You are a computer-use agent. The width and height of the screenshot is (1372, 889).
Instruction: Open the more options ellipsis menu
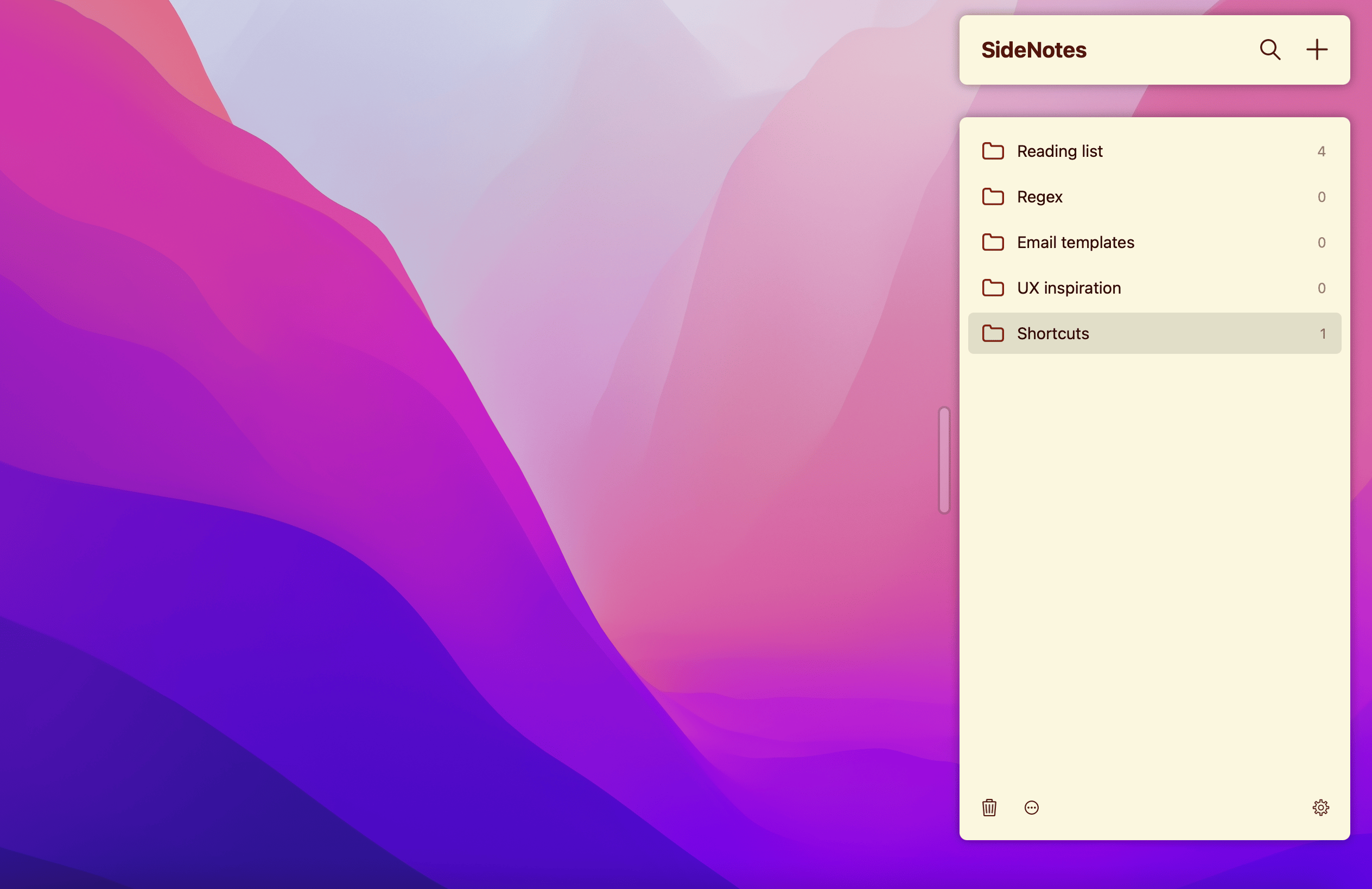point(1031,808)
